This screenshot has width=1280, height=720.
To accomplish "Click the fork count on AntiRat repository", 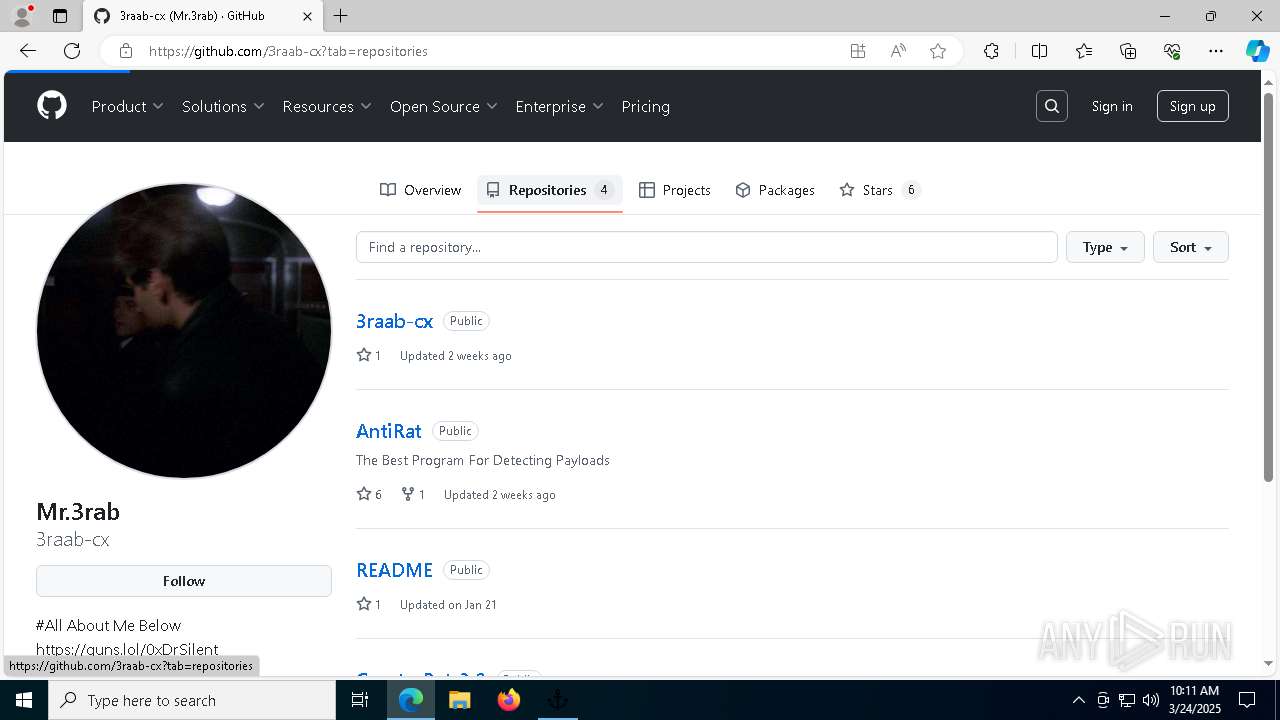I will point(413,494).
